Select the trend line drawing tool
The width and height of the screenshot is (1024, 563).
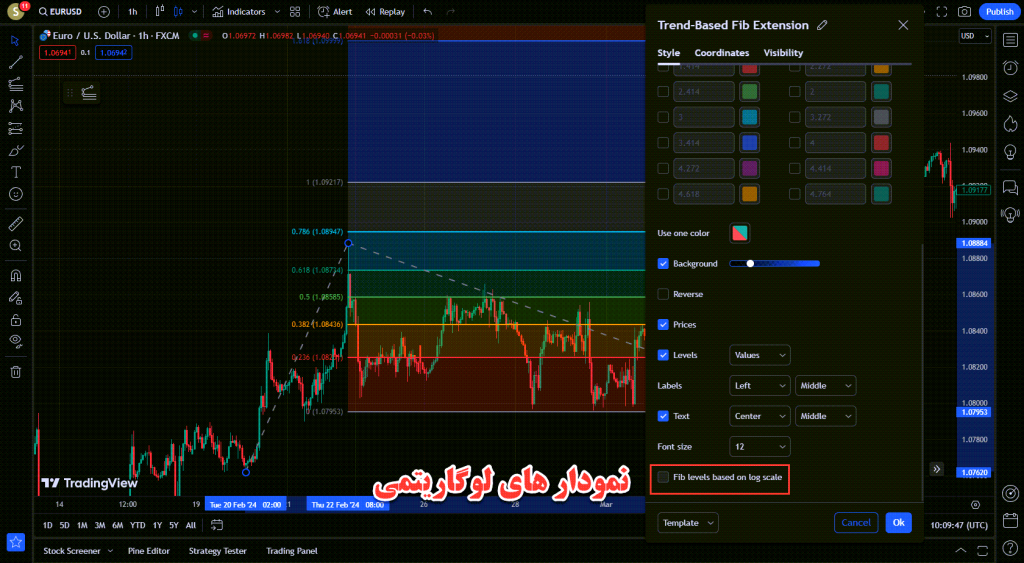(x=16, y=62)
